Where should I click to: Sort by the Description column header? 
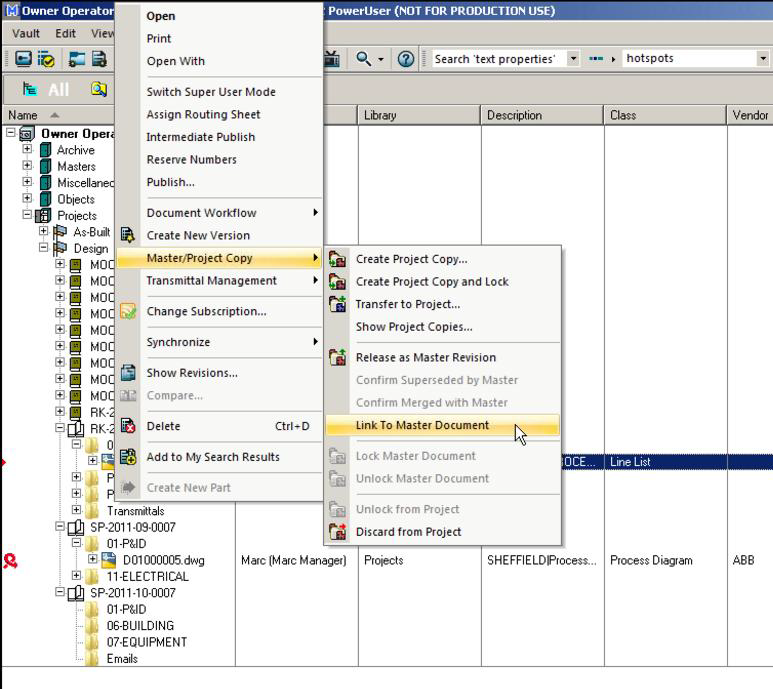point(541,115)
